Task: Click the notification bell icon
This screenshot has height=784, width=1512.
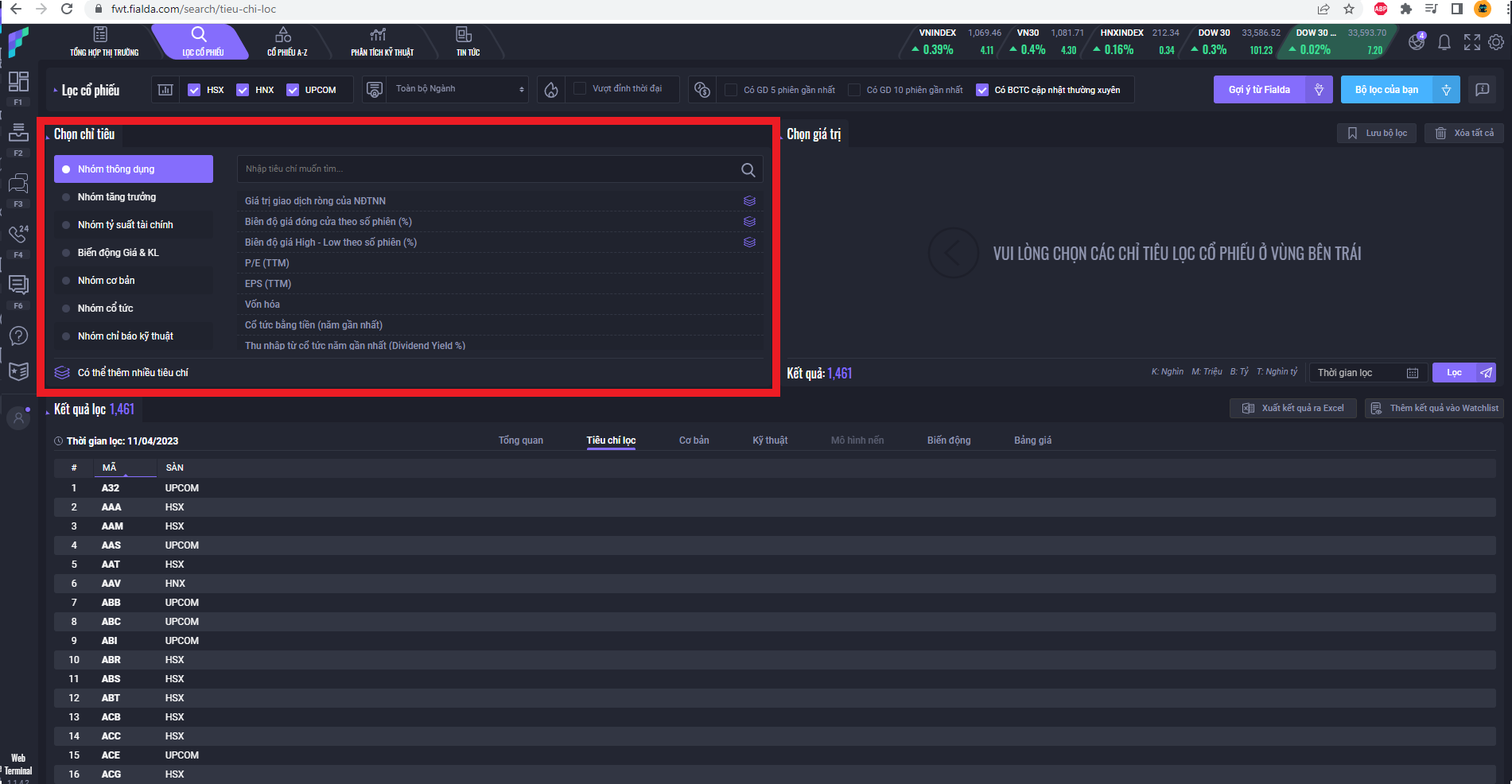Action: pyautogui.click(x=1444, y=42)
